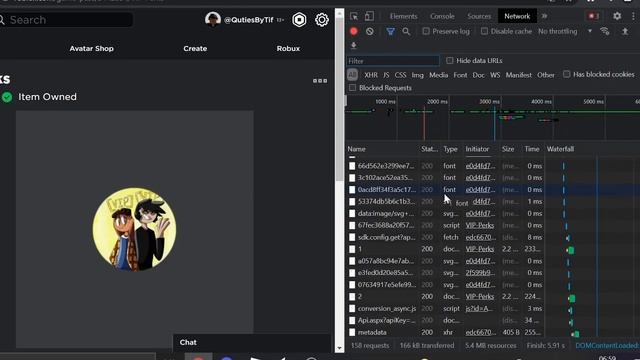
Task: Tick the checkbox of the metadata request row
Action: 352,332
